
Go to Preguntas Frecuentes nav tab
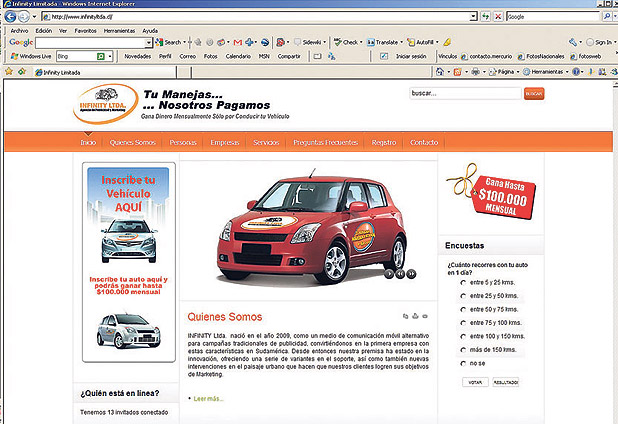[326, 143]
